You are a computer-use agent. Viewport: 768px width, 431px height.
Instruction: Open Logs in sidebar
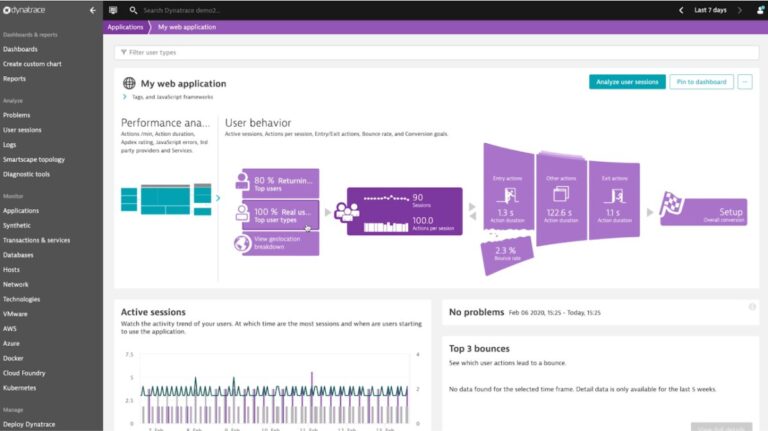(x=9, y=144)
